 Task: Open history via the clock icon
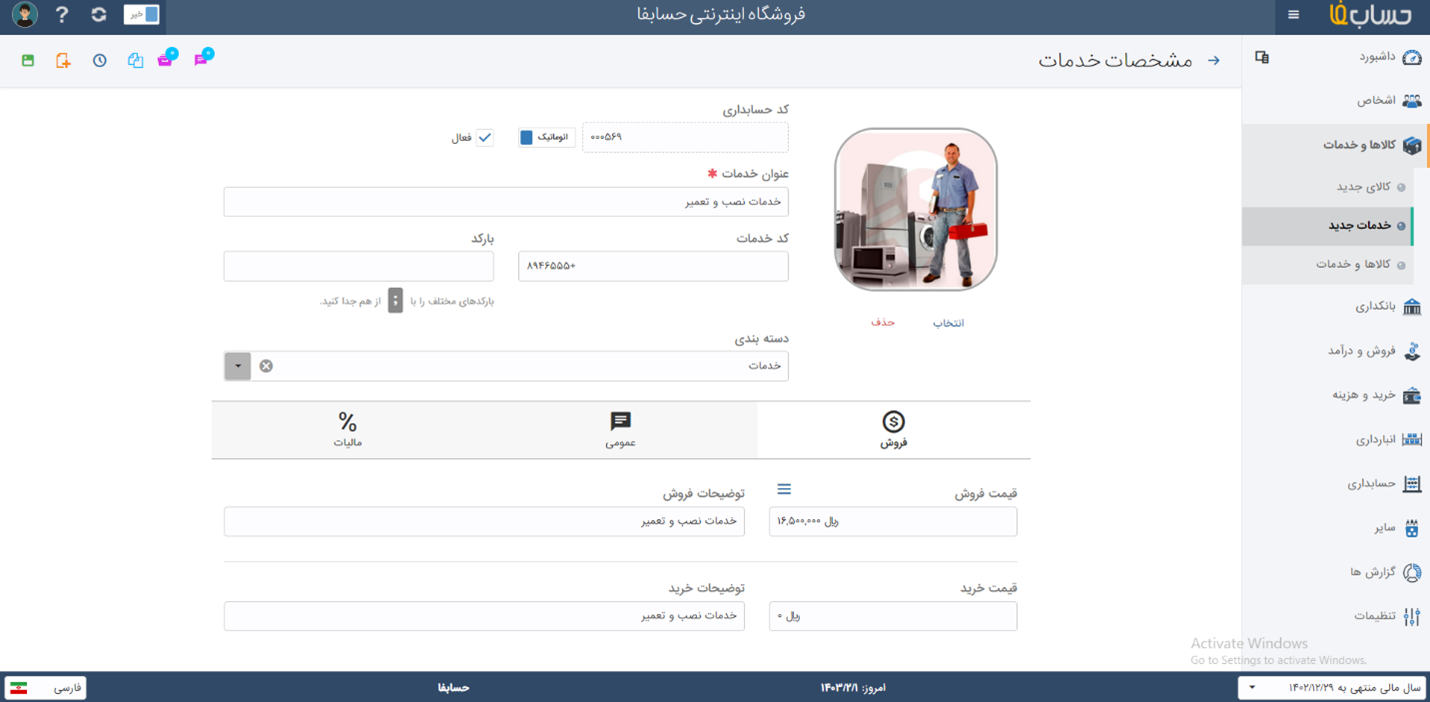100,61
